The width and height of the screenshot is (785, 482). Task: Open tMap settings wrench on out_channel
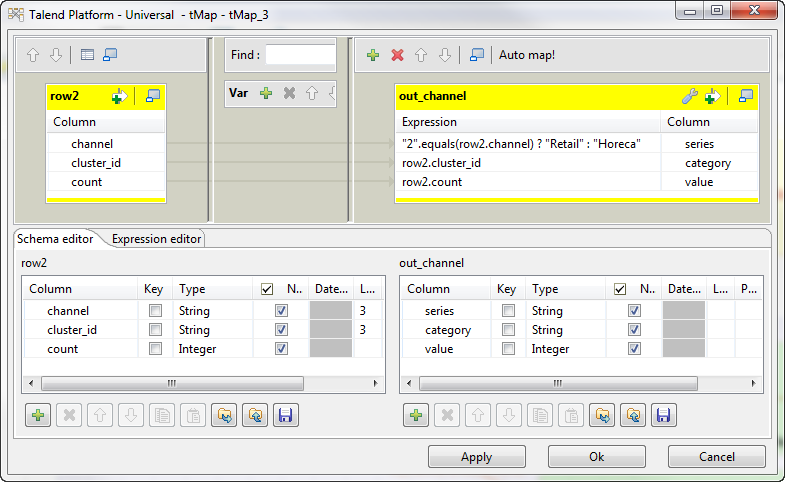click(x=690, y=96)
